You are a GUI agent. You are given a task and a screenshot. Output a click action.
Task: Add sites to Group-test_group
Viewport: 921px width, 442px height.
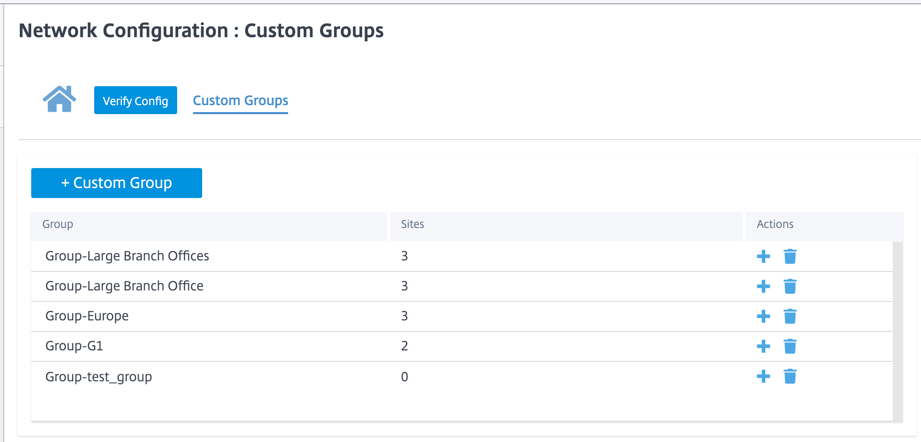pyautogui.click(x=763, y=376)
